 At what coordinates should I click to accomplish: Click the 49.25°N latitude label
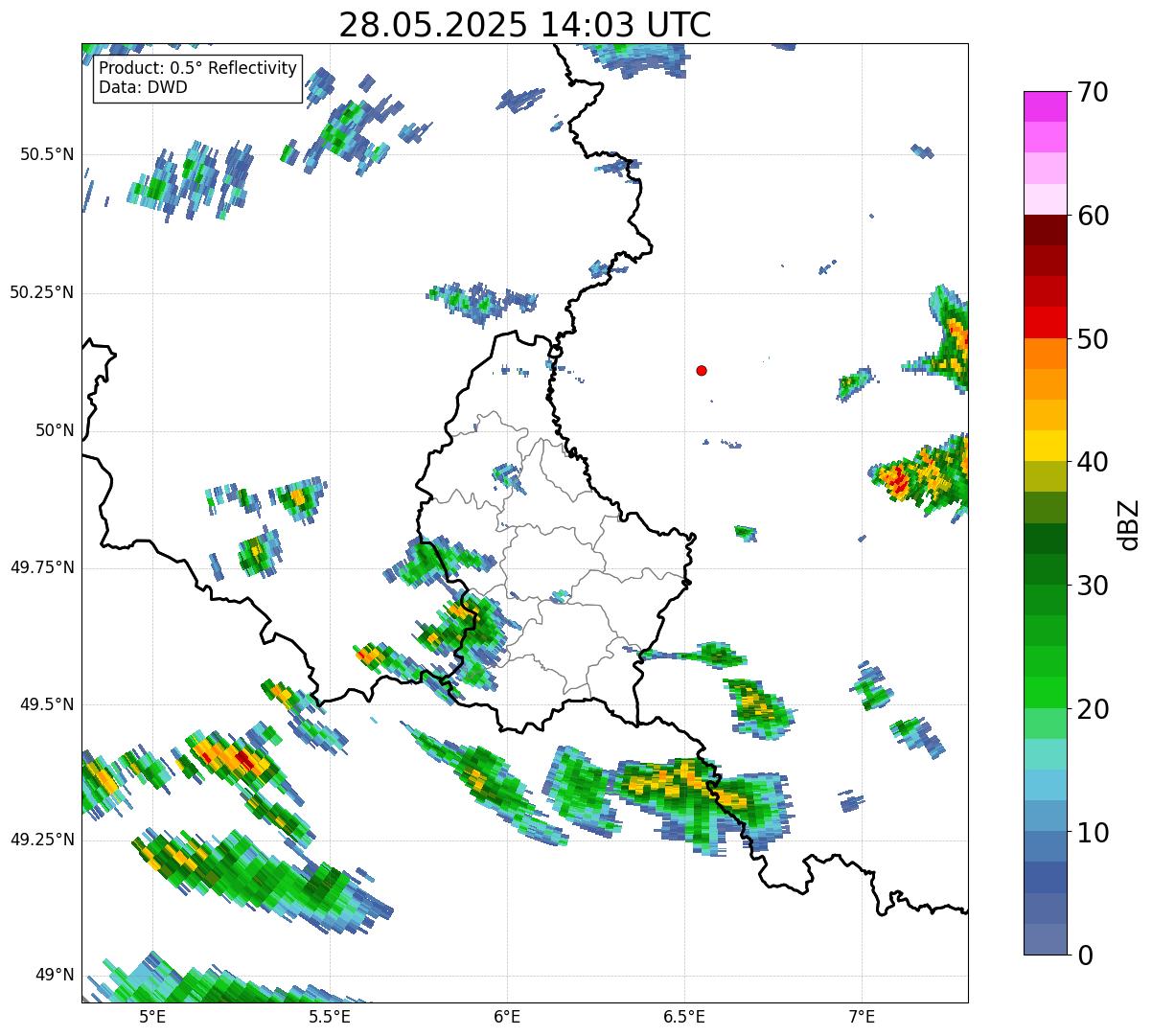coord(41,840)
